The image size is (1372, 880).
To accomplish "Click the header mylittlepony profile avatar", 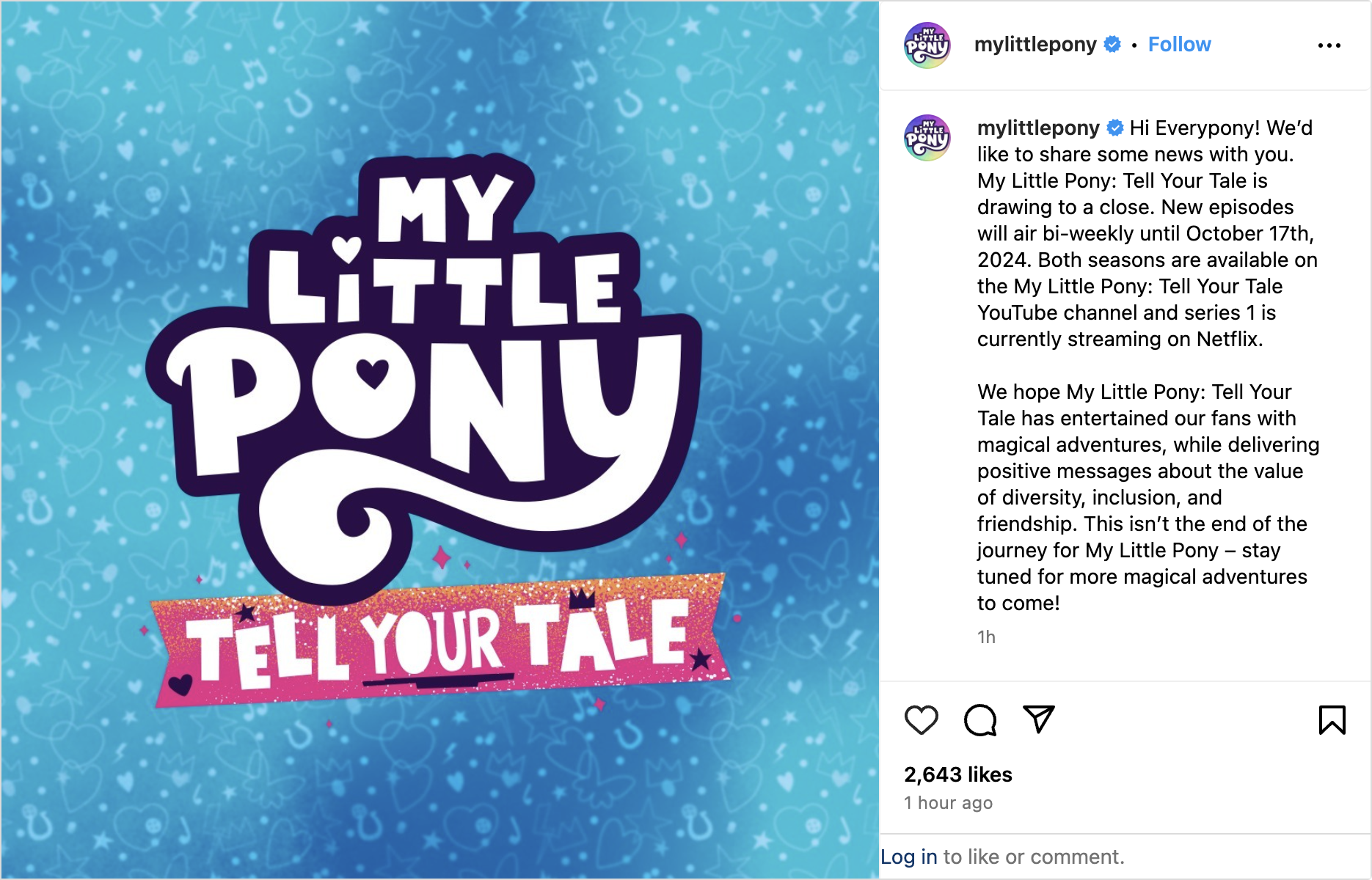I will 927,45.
